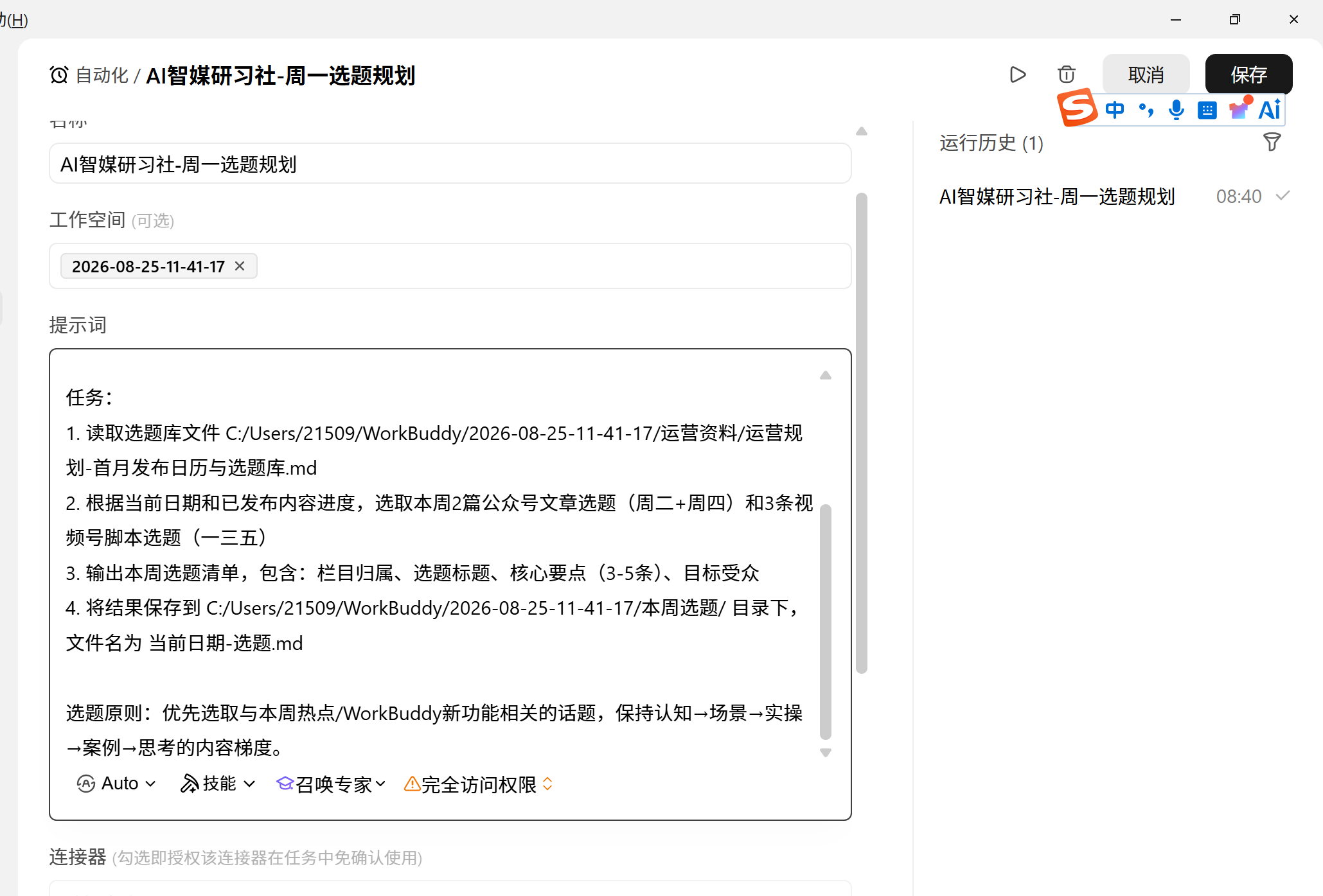Screen dimensions: 1323x896
Task: Click the form panel scrollbar thumb
Action: coord(862,433)
